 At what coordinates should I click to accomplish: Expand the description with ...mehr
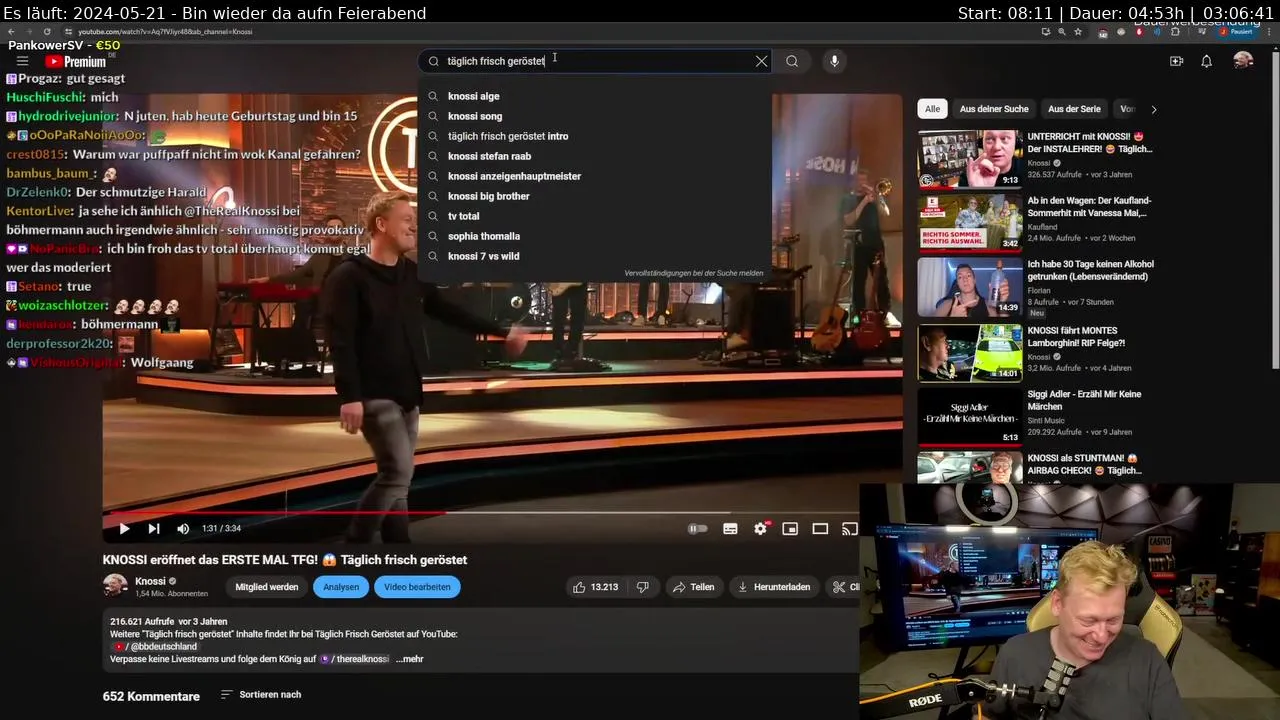click(x=410, y=659)
